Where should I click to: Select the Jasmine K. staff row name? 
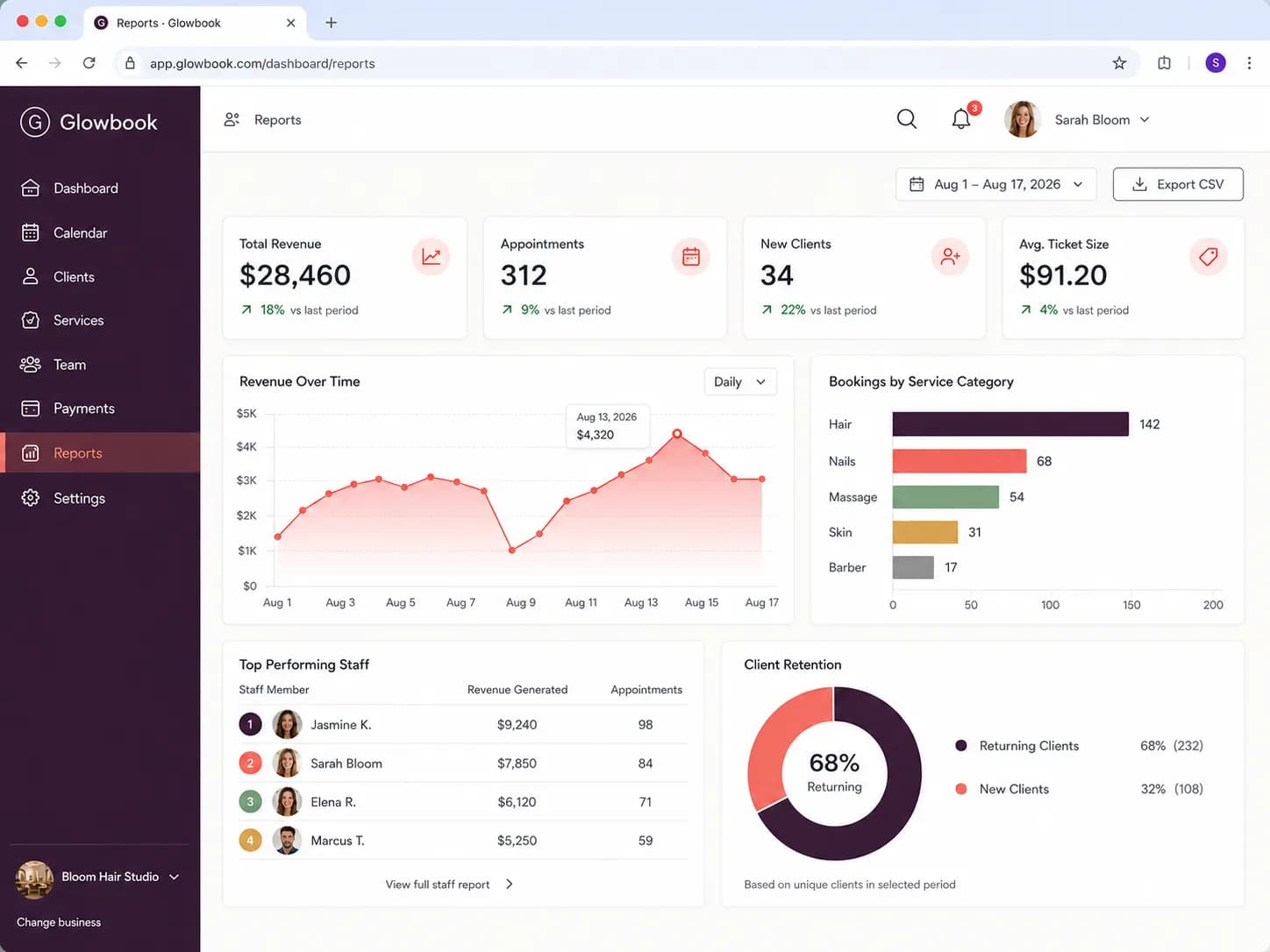tap(341, 725)
